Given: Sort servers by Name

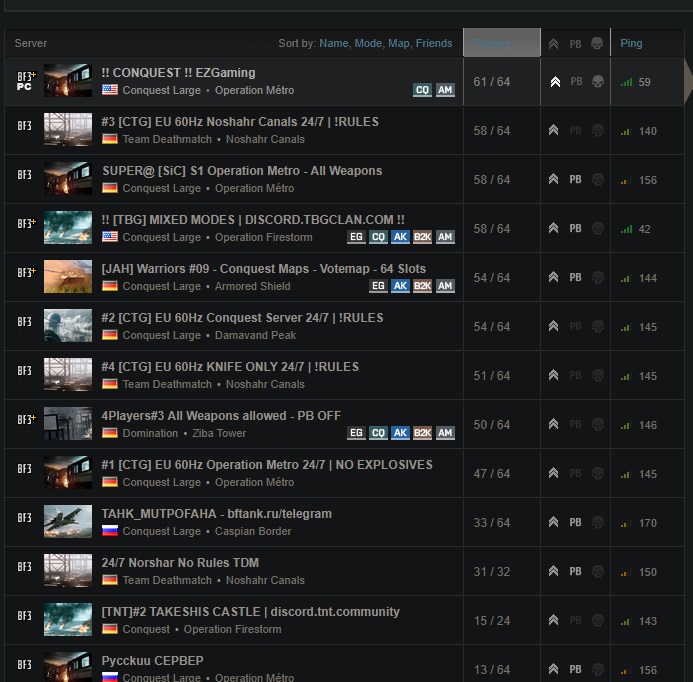Looking at the screenshot, I should pyautogui.click(x=334, y=43).
